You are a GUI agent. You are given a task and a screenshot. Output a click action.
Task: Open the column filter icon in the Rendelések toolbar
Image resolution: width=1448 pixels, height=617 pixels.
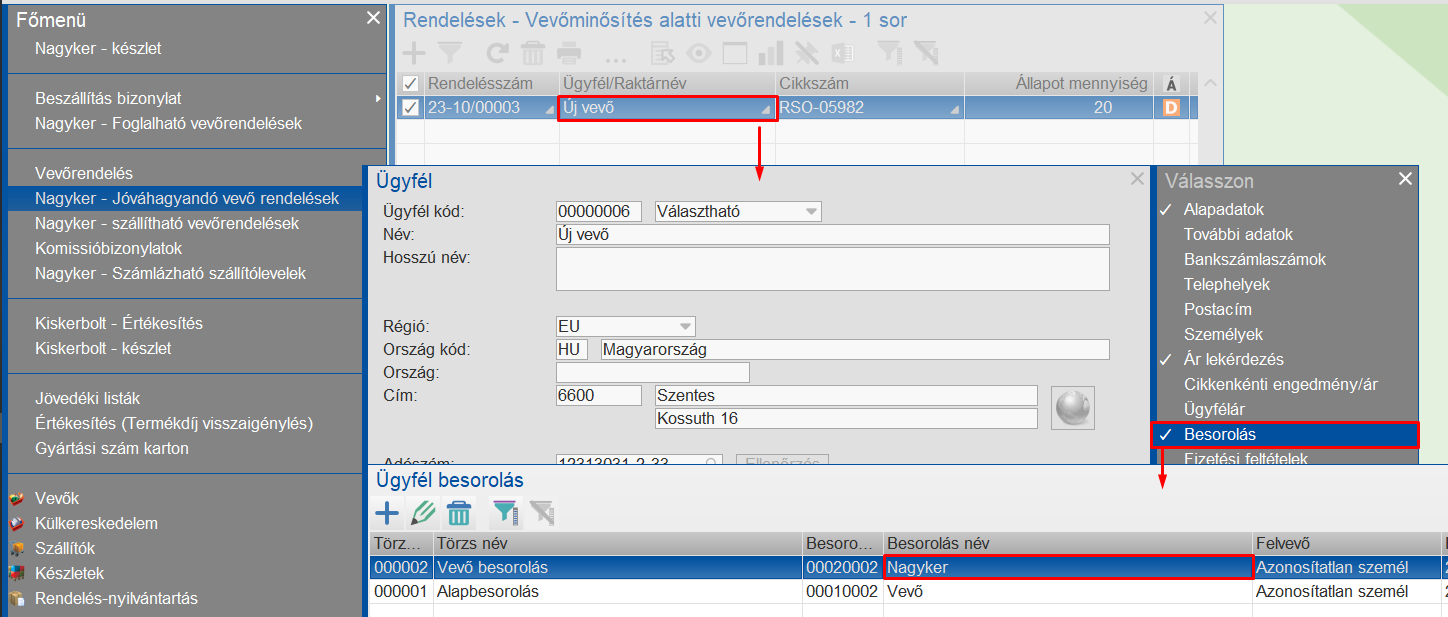point(889,53)
